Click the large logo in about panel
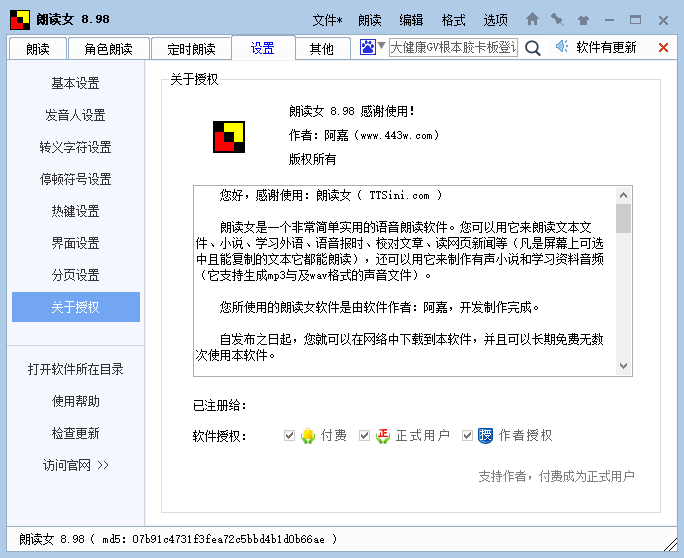Screen dimensions: 684x558 point(229,137)
